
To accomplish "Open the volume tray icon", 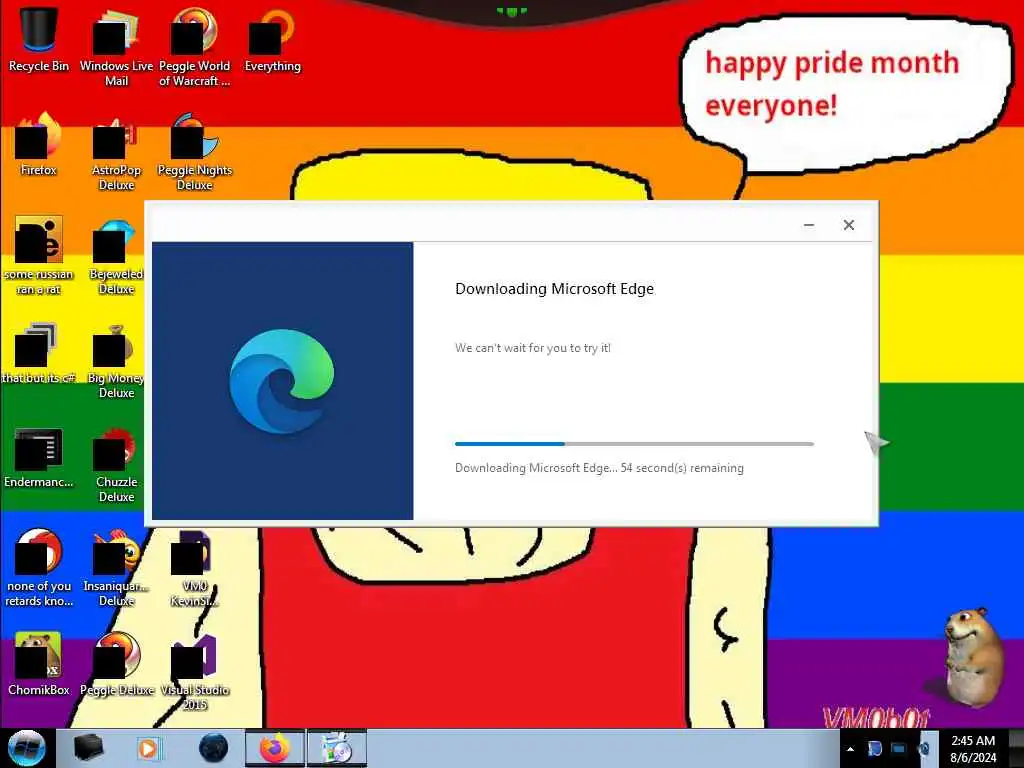I will coord(923,748).
